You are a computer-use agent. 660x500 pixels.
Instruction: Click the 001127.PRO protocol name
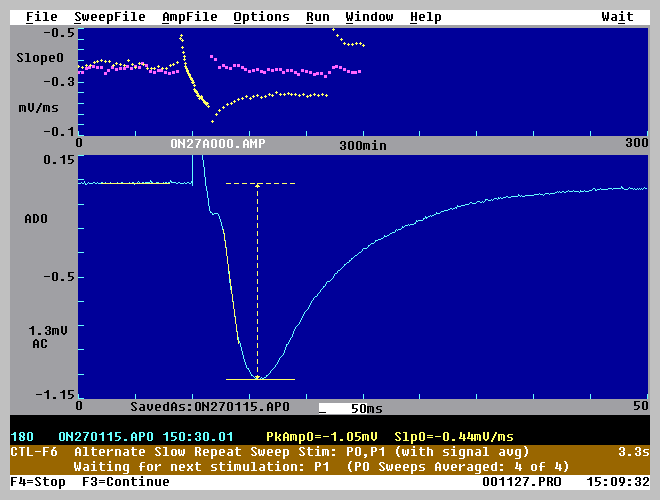521,481
